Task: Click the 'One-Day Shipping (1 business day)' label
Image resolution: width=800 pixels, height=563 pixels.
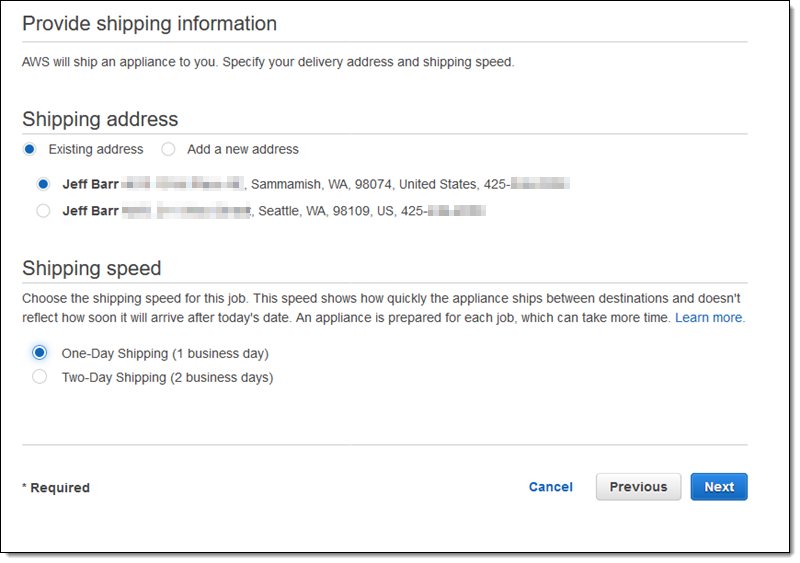Action: [x=165, y=353]
